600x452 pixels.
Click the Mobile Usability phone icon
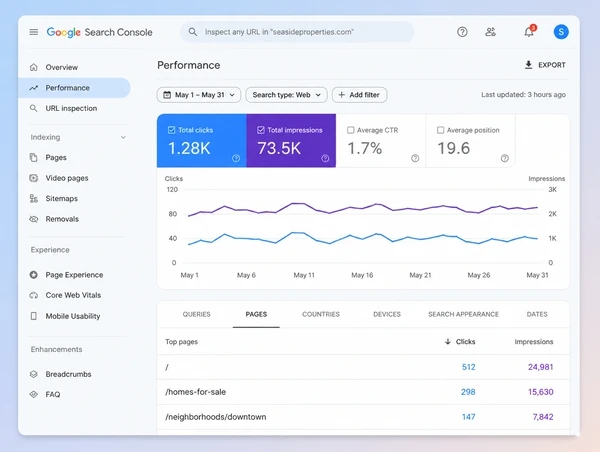(x=34, y=316)
